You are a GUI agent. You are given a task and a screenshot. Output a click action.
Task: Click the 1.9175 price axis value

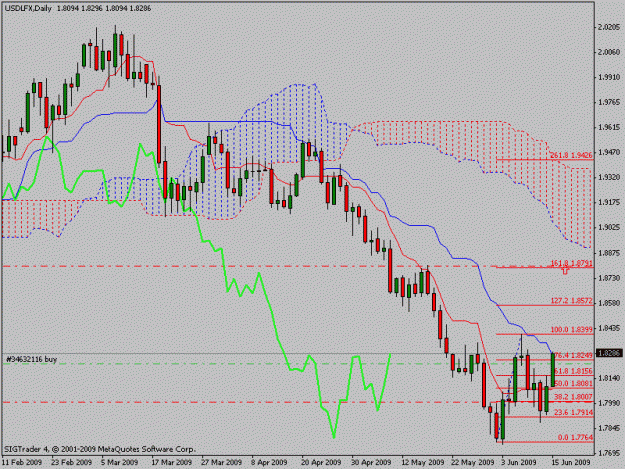click(609, 202)
